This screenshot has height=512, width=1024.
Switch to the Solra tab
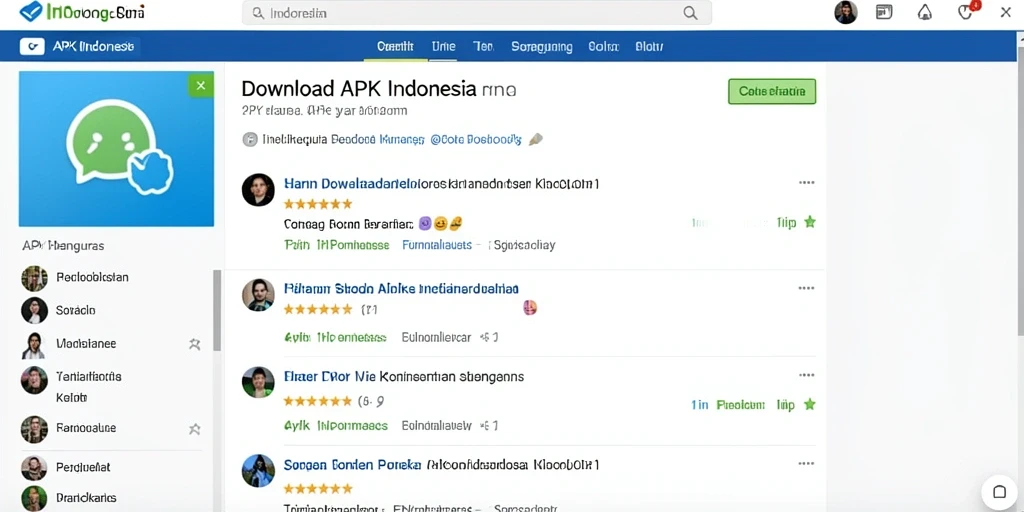[x=603, y=46]
